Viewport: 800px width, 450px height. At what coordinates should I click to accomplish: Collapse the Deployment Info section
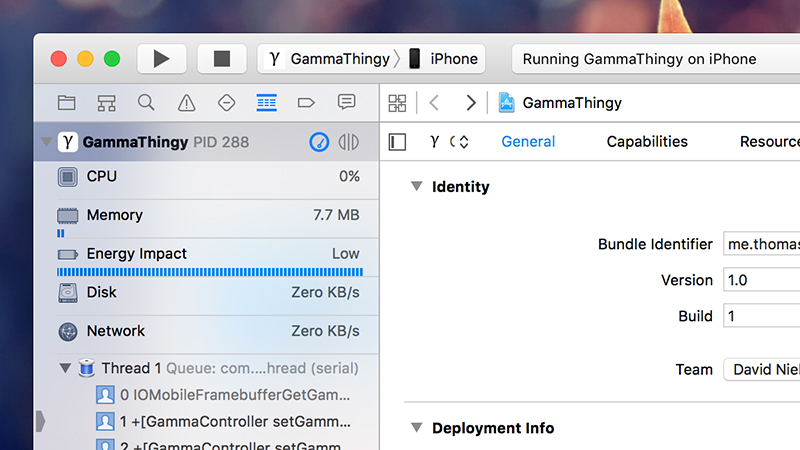click(x=416, y=428)
